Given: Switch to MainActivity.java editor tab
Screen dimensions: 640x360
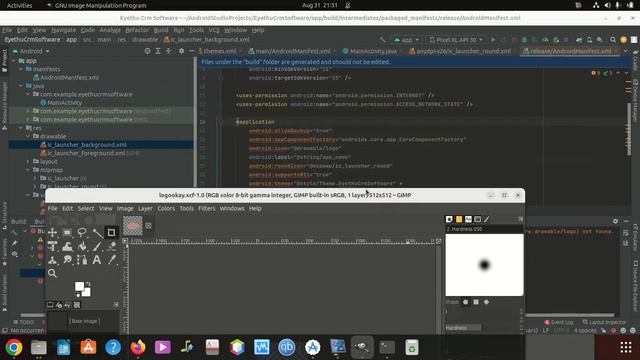Looking at the screenshot, I should (x=370, y=51).
